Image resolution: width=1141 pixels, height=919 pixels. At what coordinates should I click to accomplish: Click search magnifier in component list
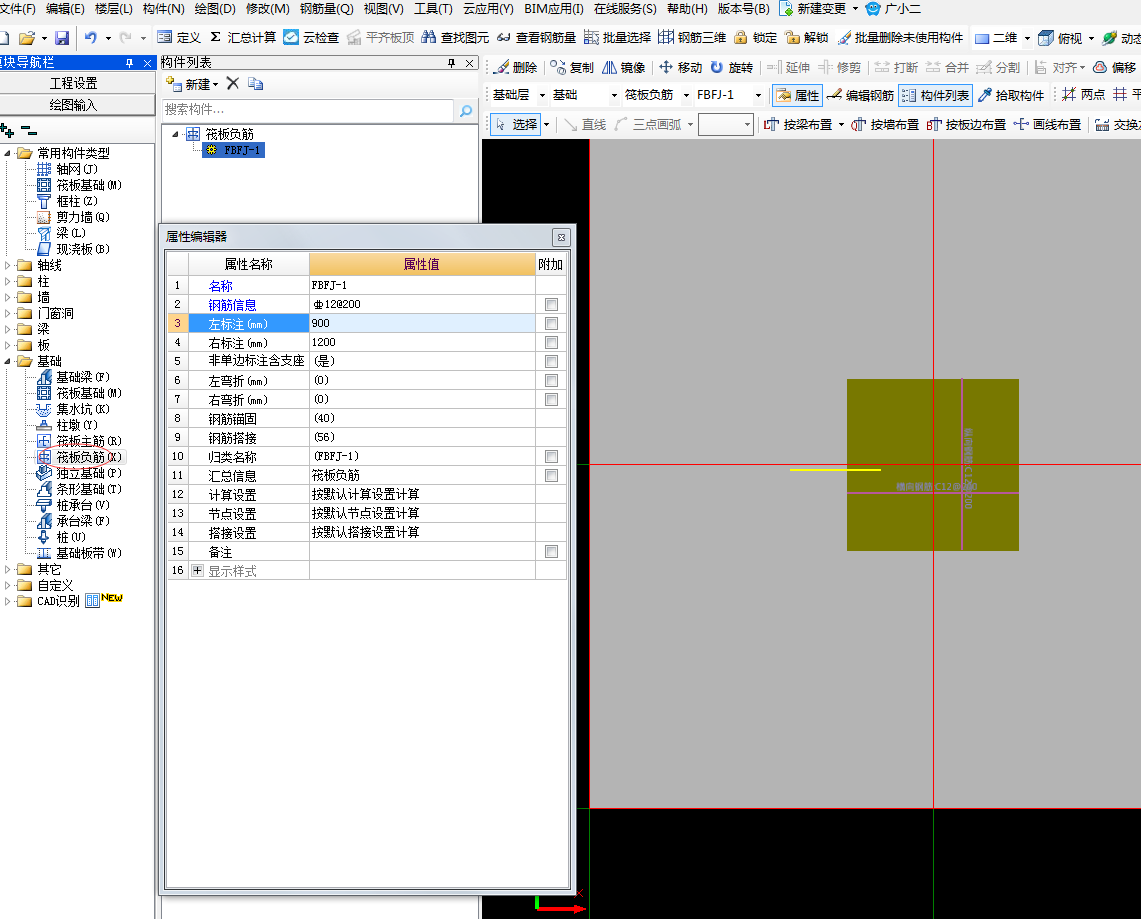coord(466,111)
